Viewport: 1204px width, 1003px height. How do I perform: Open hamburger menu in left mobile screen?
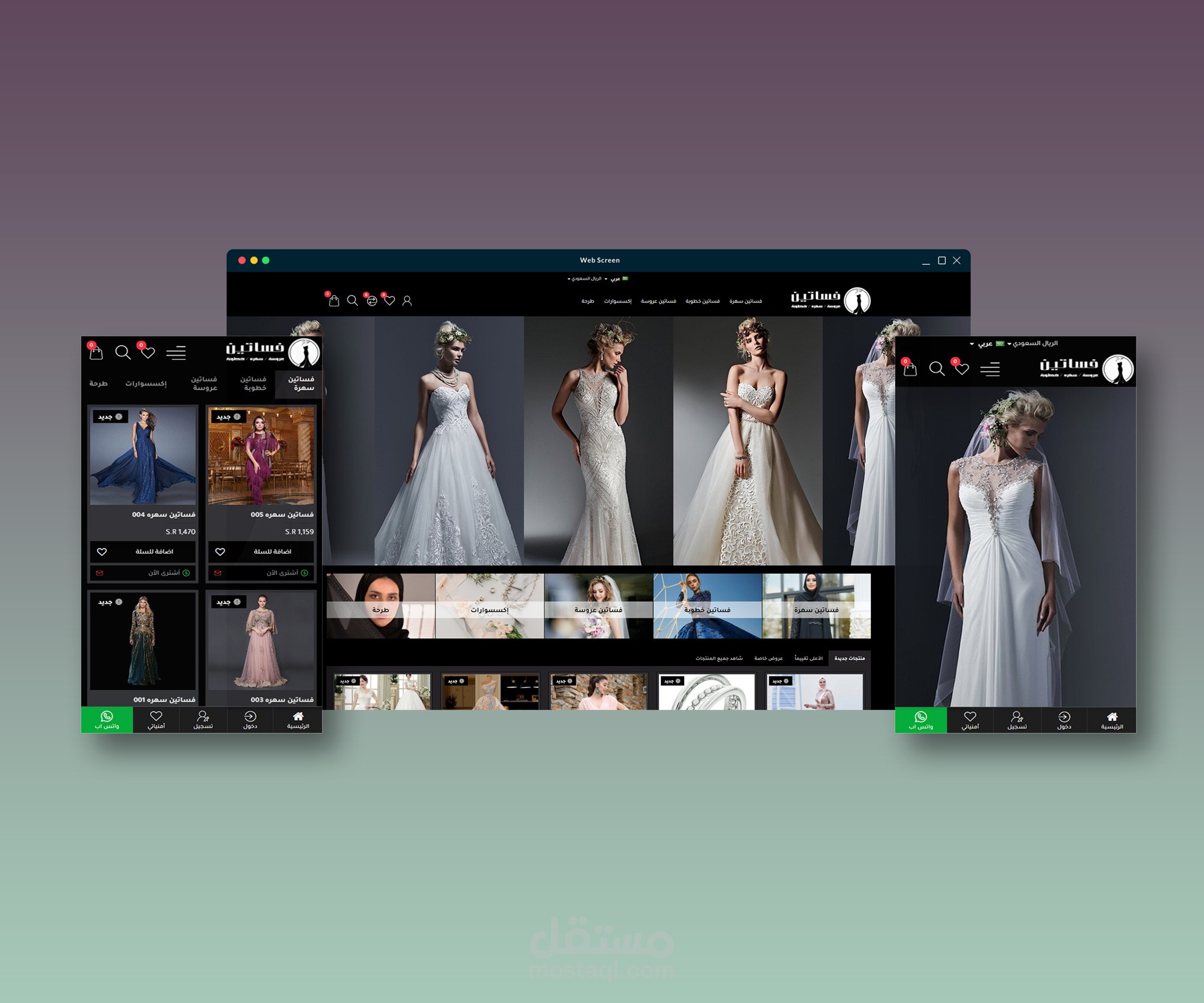point(176,353)
